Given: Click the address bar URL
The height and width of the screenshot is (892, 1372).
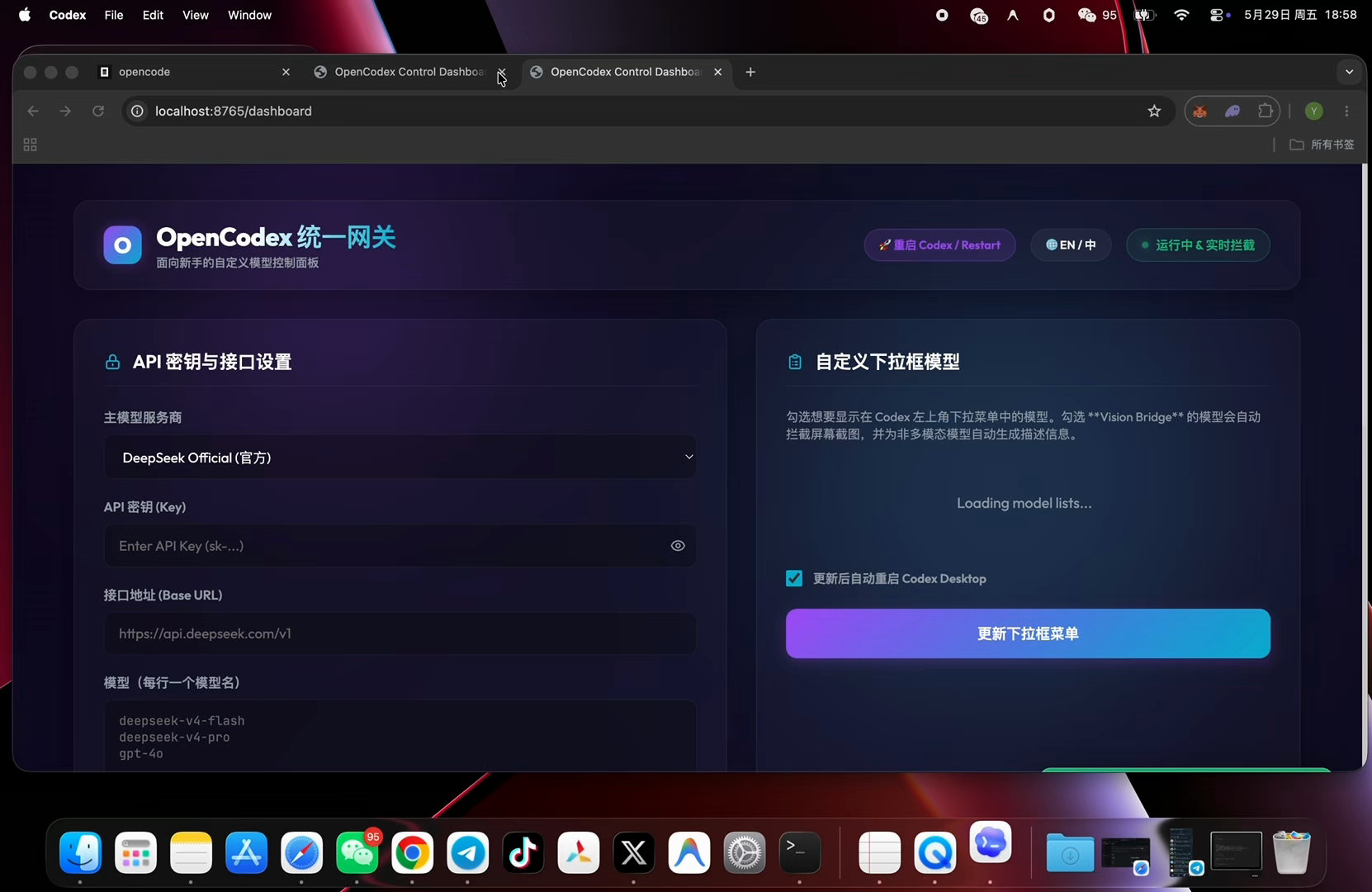Looking at the screenshot, I should pyautogui.click(x=234, y=111).
